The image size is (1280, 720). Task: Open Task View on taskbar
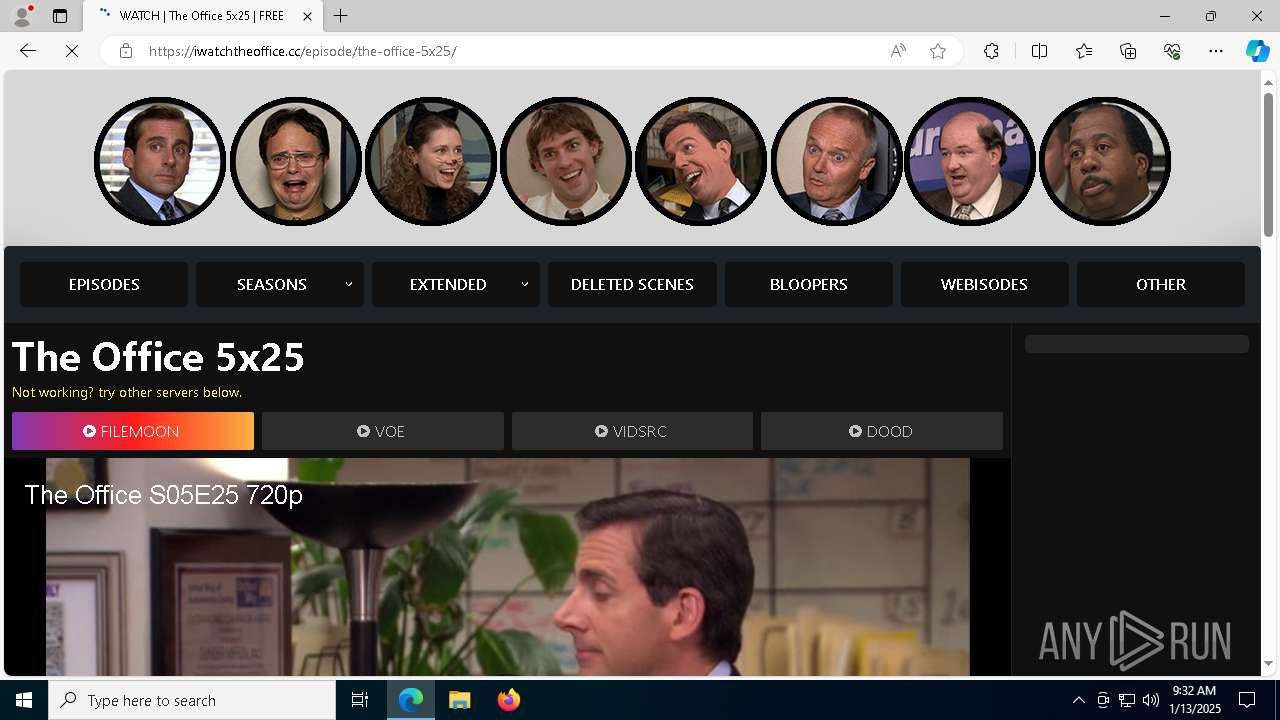click(360, 700)
